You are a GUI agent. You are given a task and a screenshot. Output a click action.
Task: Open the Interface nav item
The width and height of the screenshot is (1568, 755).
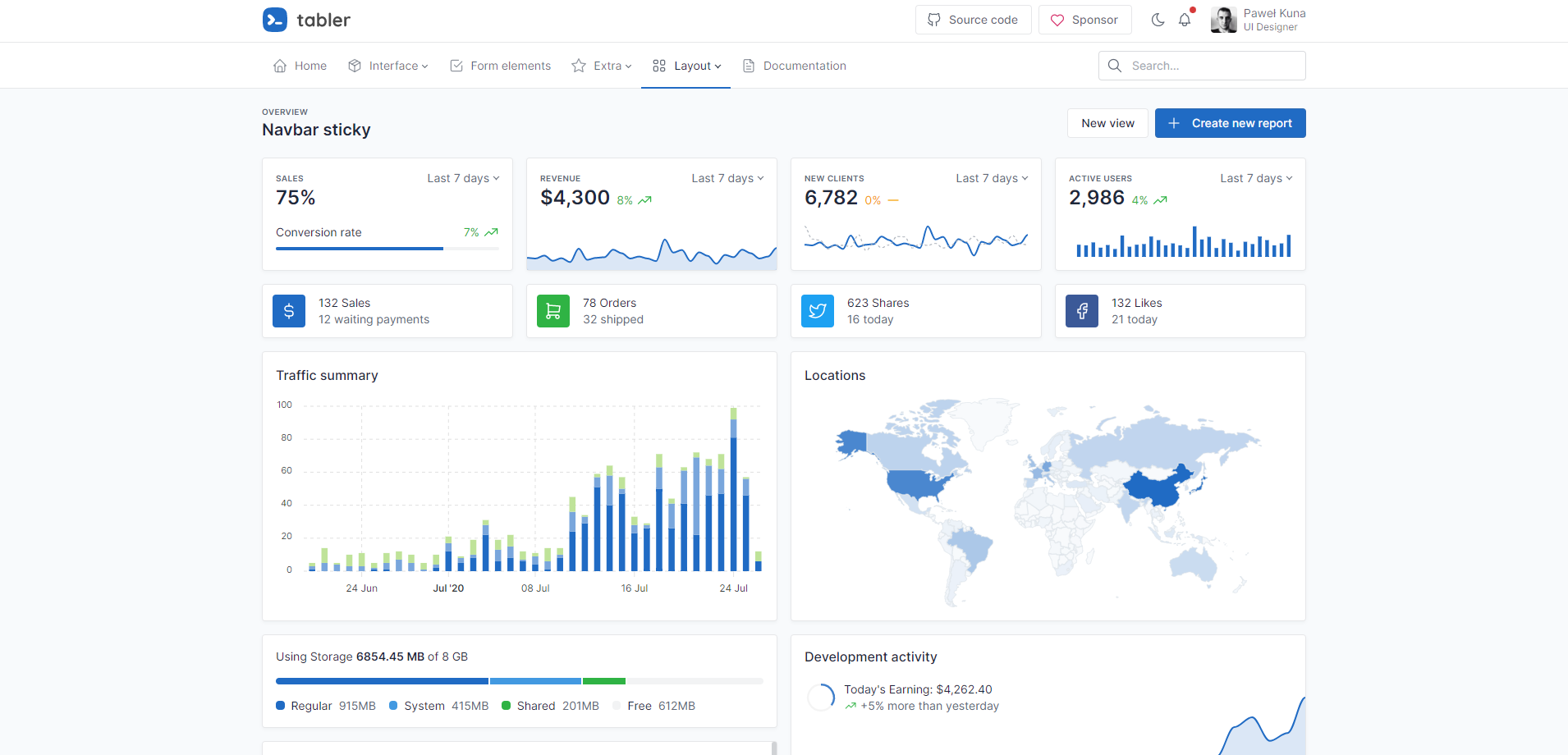[x=387, y=66]
